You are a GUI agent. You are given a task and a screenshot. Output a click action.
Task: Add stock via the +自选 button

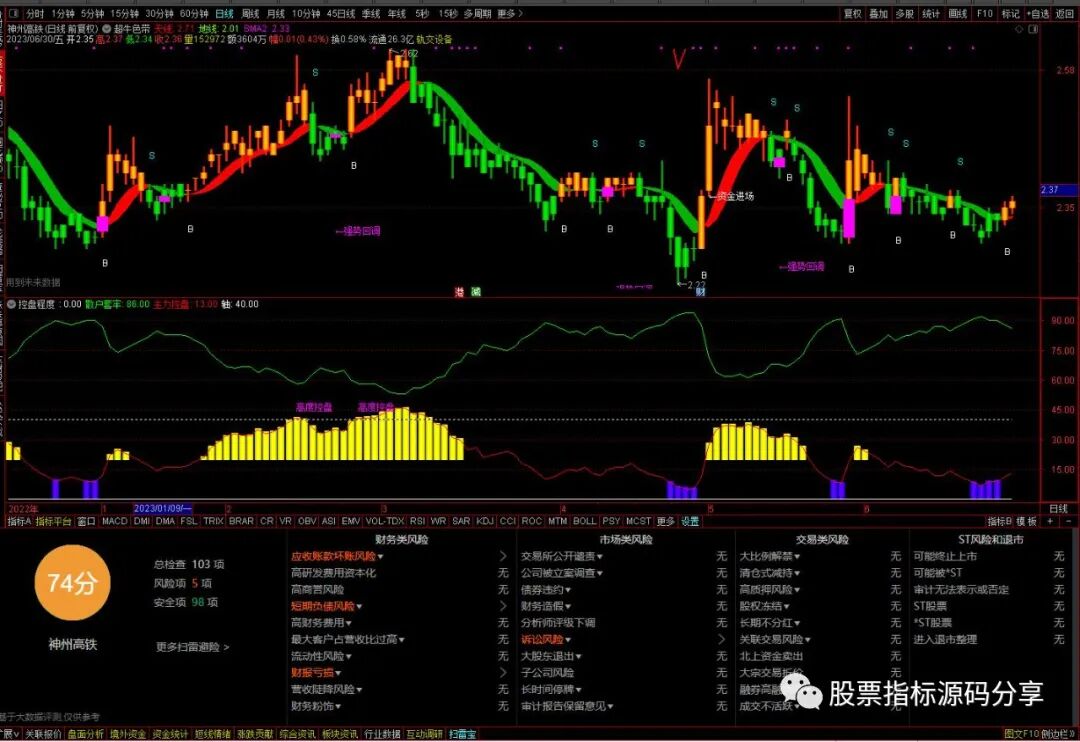click(x=1038, y=13)
